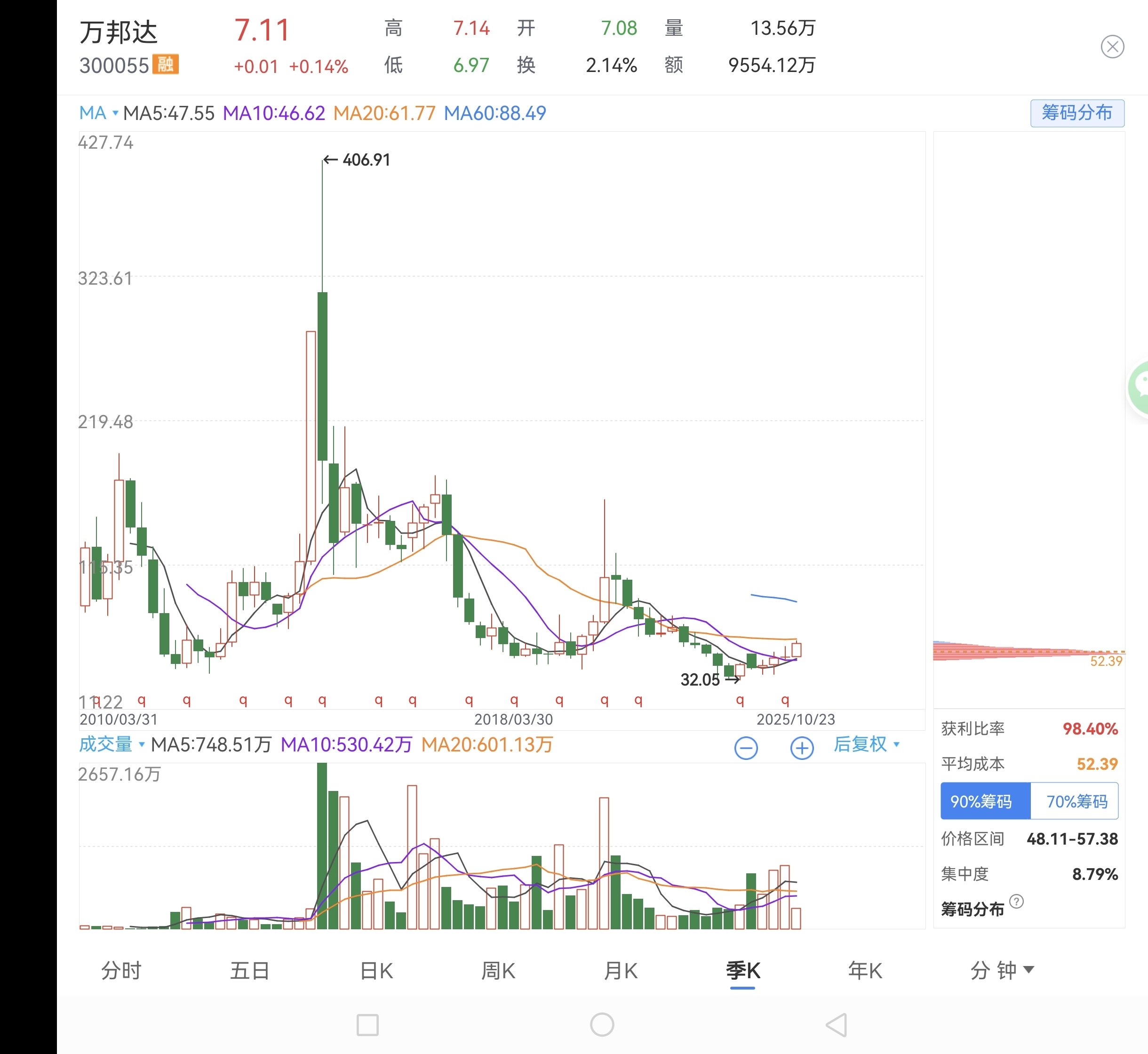Select the 年K tab
Image resolution: width=1148 pixels, height=1054 pixels.
point(865,970)
